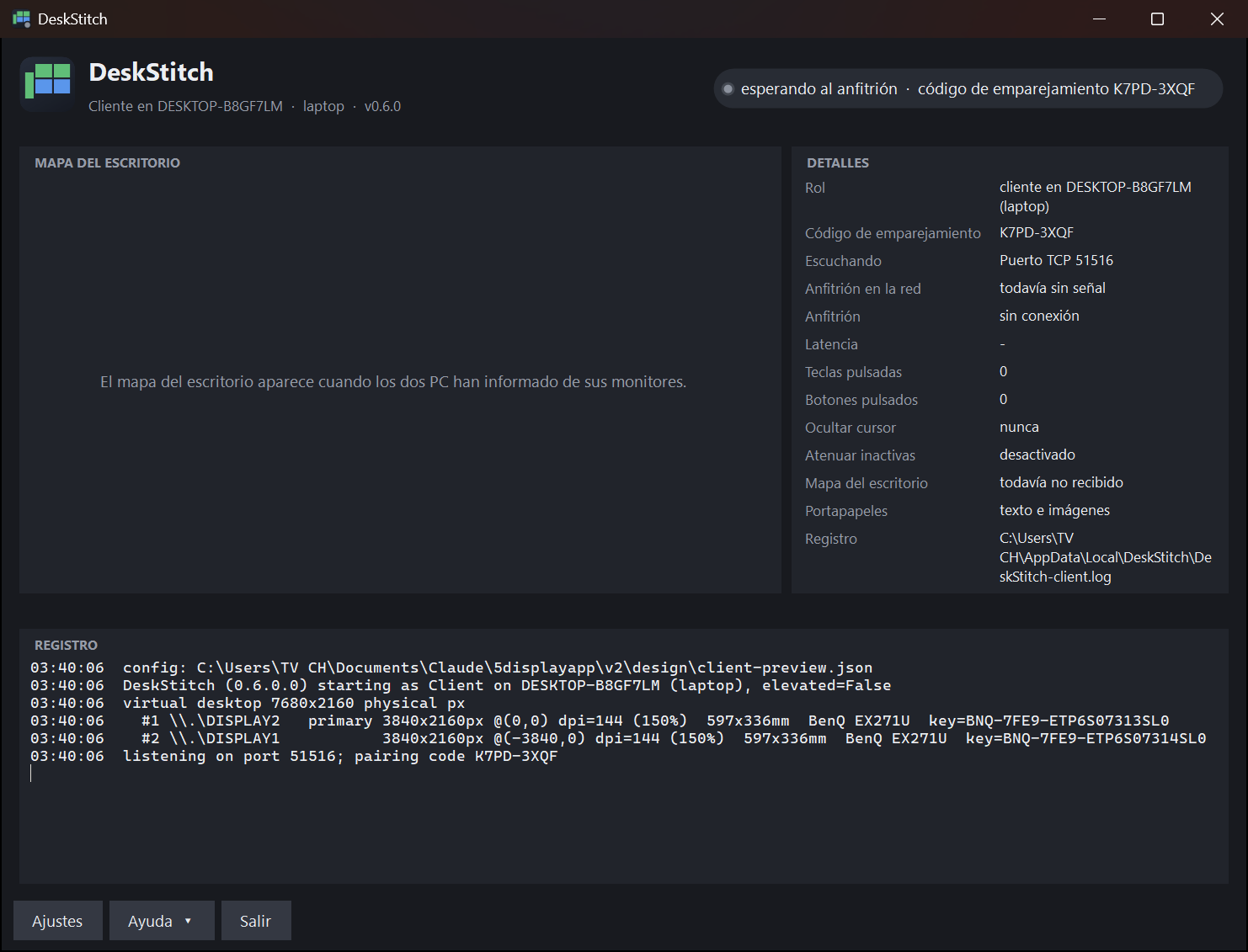This screenshot has height=952, width=1248.
Task: Click the log file path ending "DeskStitch-client.log"
Action: point(1106,557)
